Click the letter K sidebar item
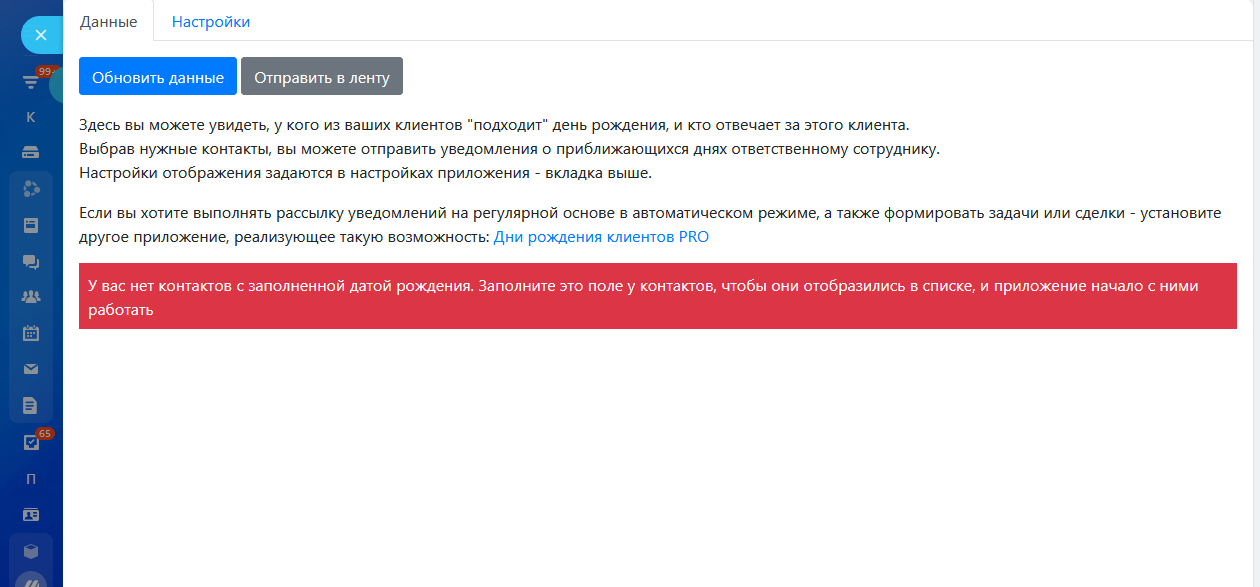 tap(31, 117)
